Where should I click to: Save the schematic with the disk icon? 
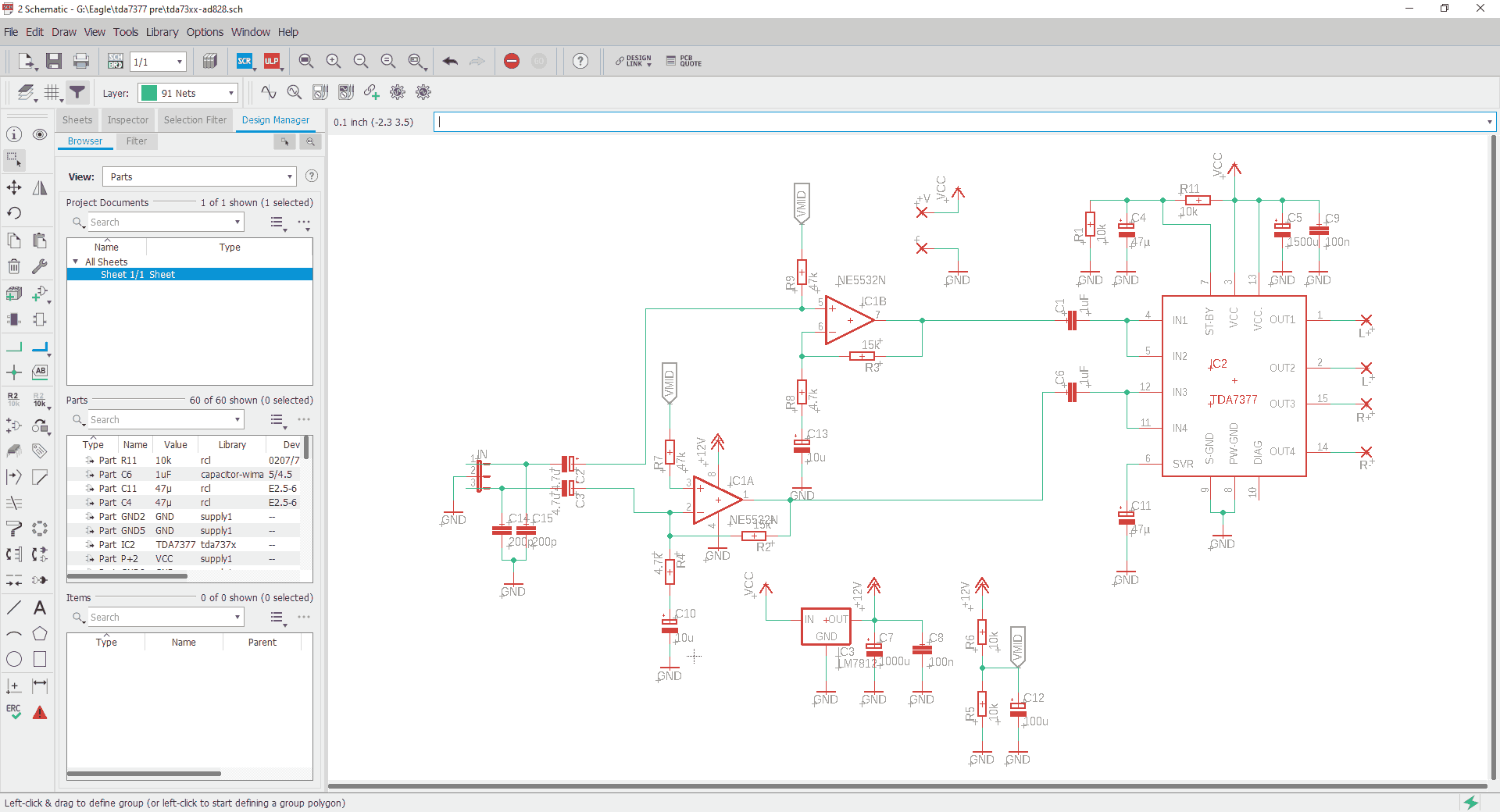[x=53, y=60]
